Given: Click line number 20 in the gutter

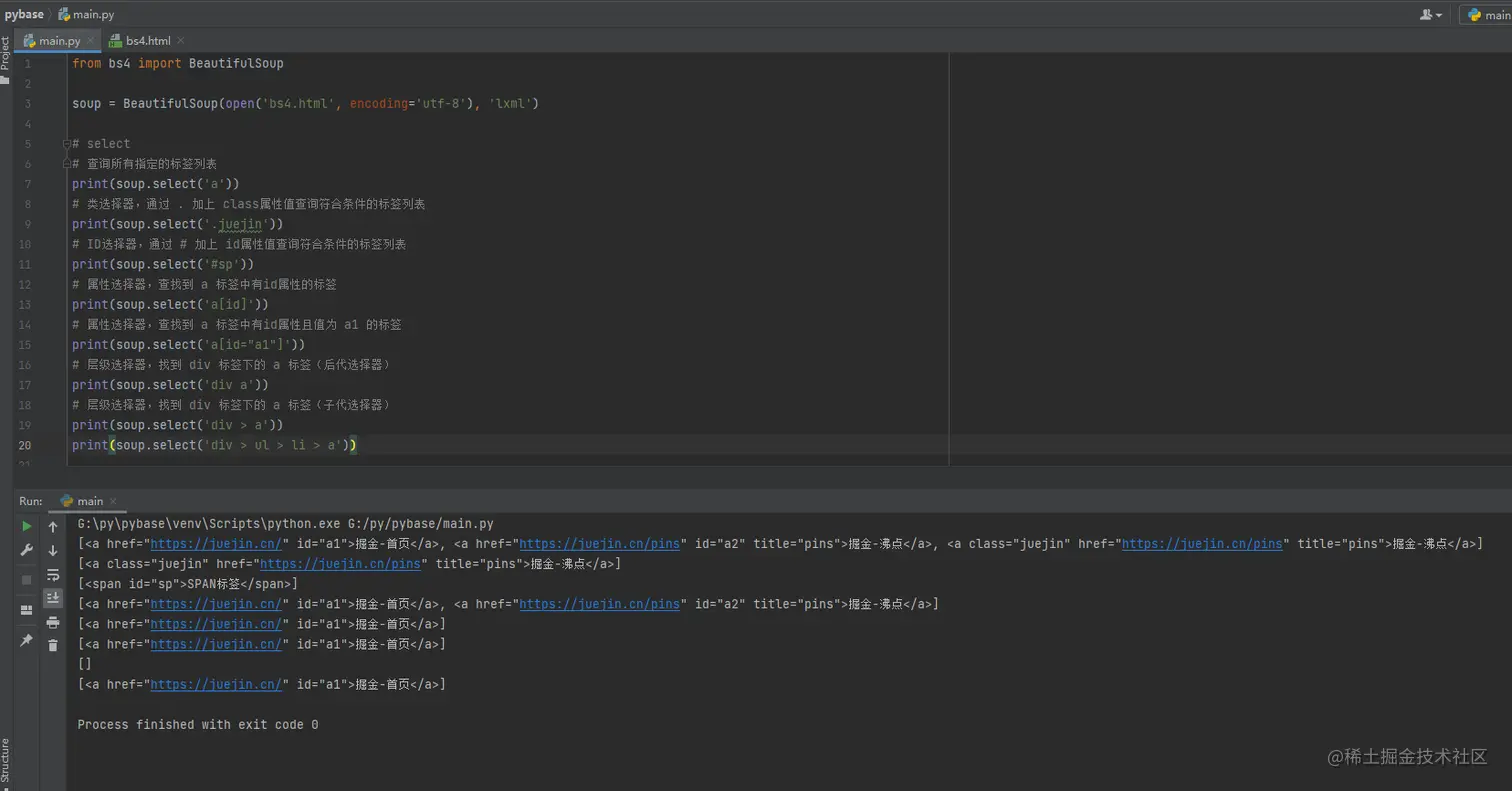Looking at the screenshot, I should coord(24,445).
